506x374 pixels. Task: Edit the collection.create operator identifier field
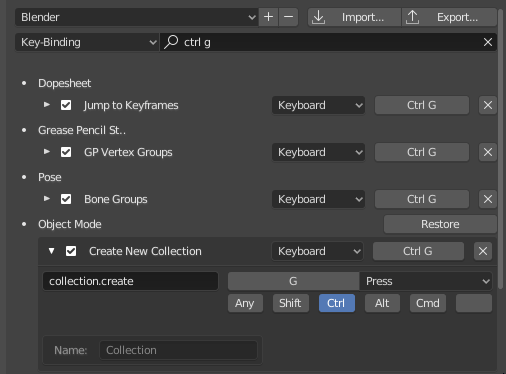130,281
